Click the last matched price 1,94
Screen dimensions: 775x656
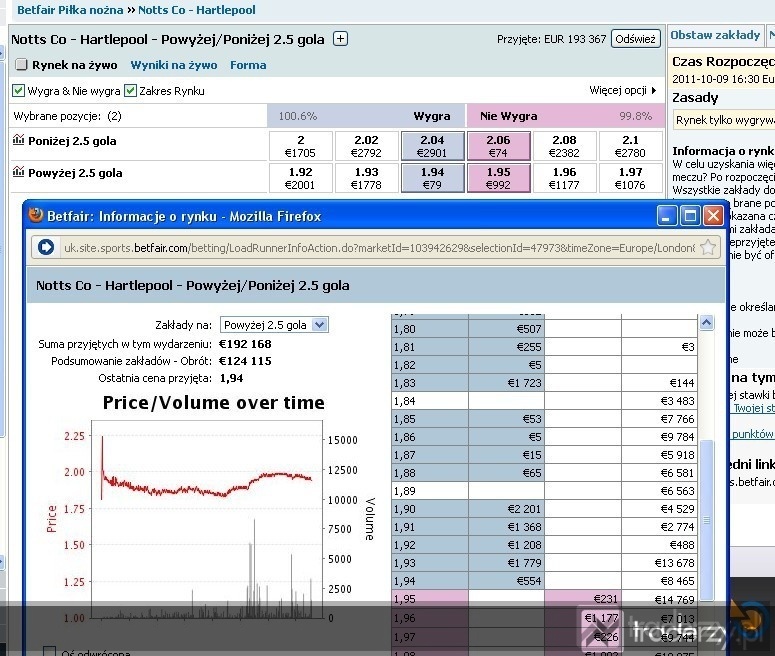pos(231,378)
